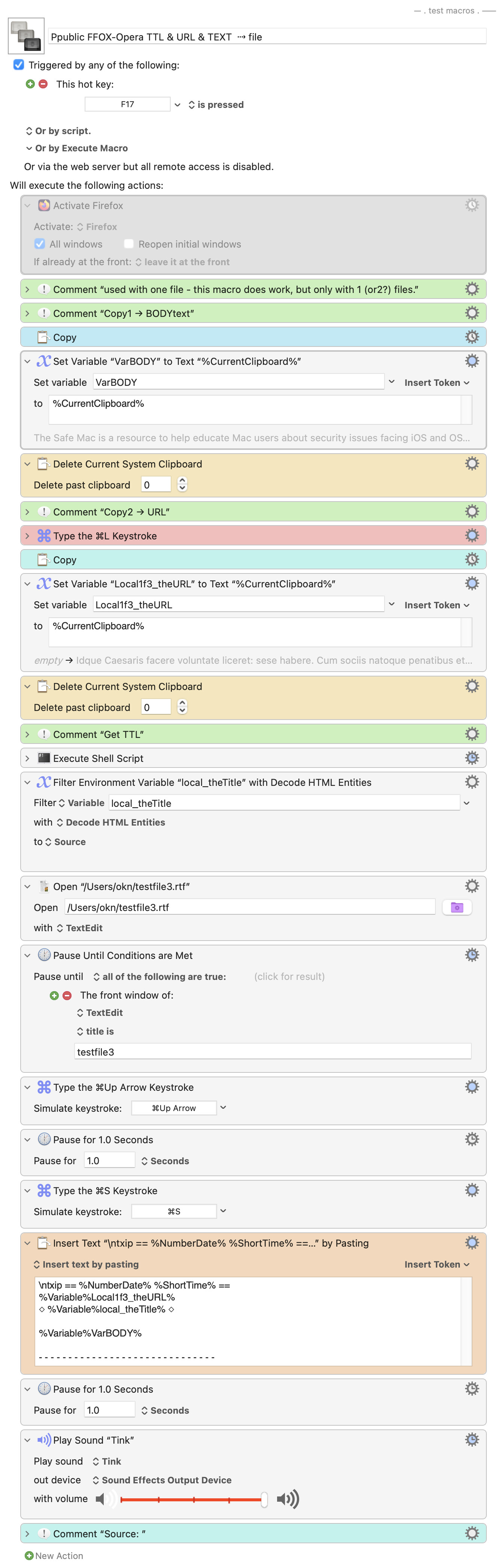Open gear menu for Execute Shell Script action
This screenshot has height=1568, width=504.
coord(471,758)
